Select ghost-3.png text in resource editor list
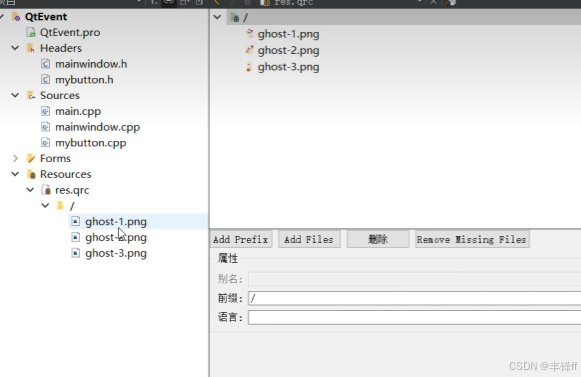The image size is (581, 377). click(x=289, y=67)
